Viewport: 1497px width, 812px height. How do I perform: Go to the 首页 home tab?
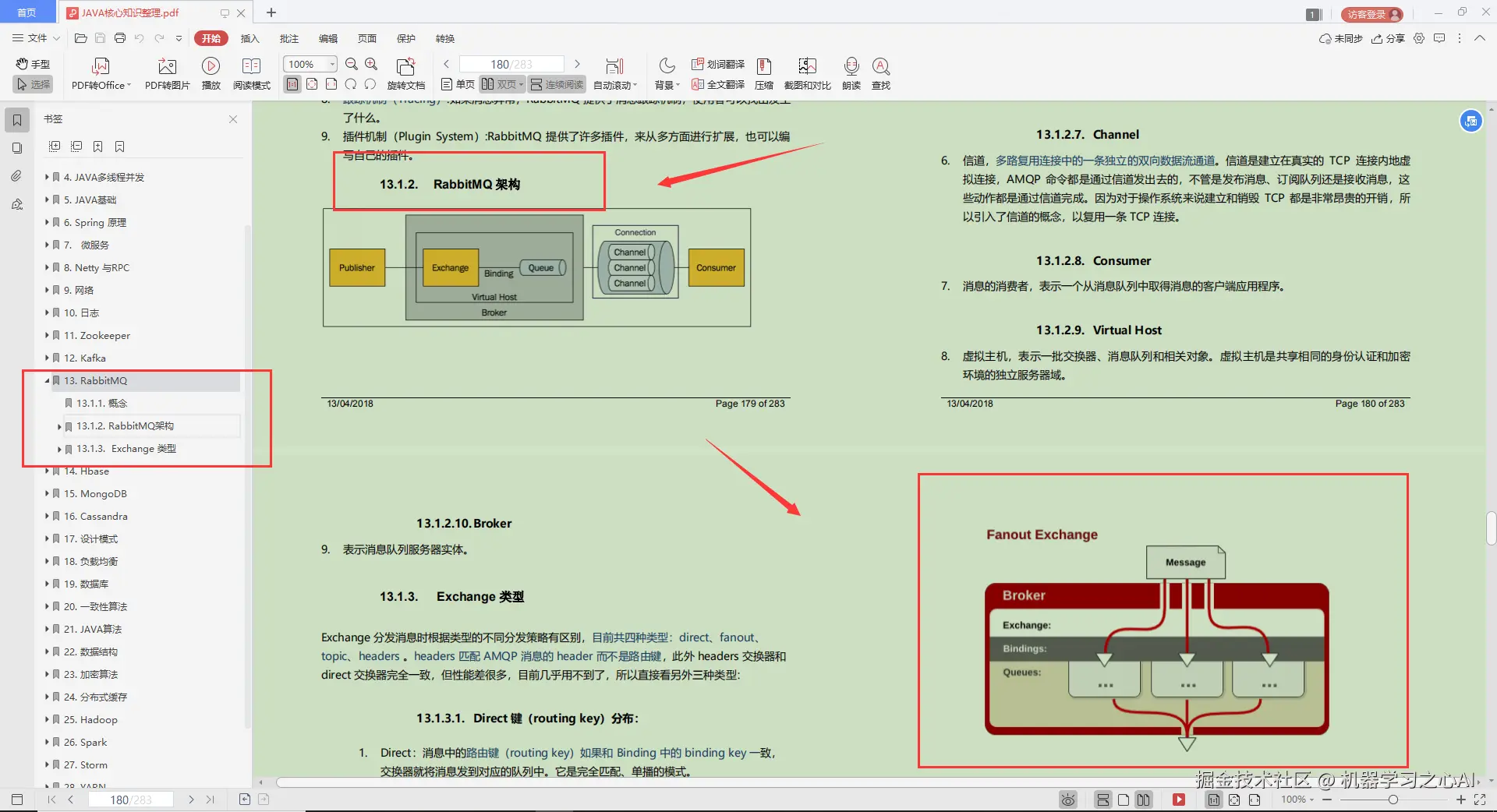pos(27,12)
